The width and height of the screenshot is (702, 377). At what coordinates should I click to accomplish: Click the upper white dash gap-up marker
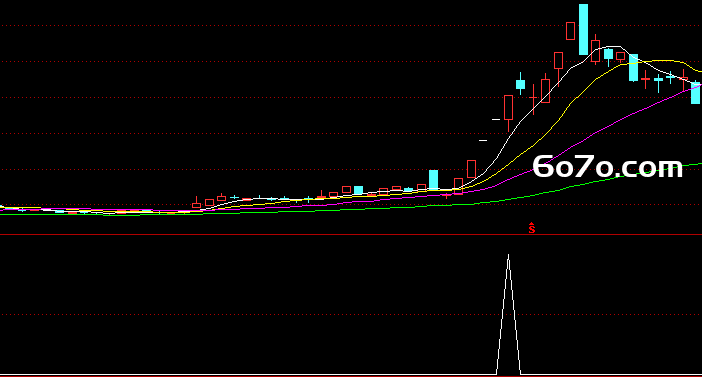coord(496,120)
